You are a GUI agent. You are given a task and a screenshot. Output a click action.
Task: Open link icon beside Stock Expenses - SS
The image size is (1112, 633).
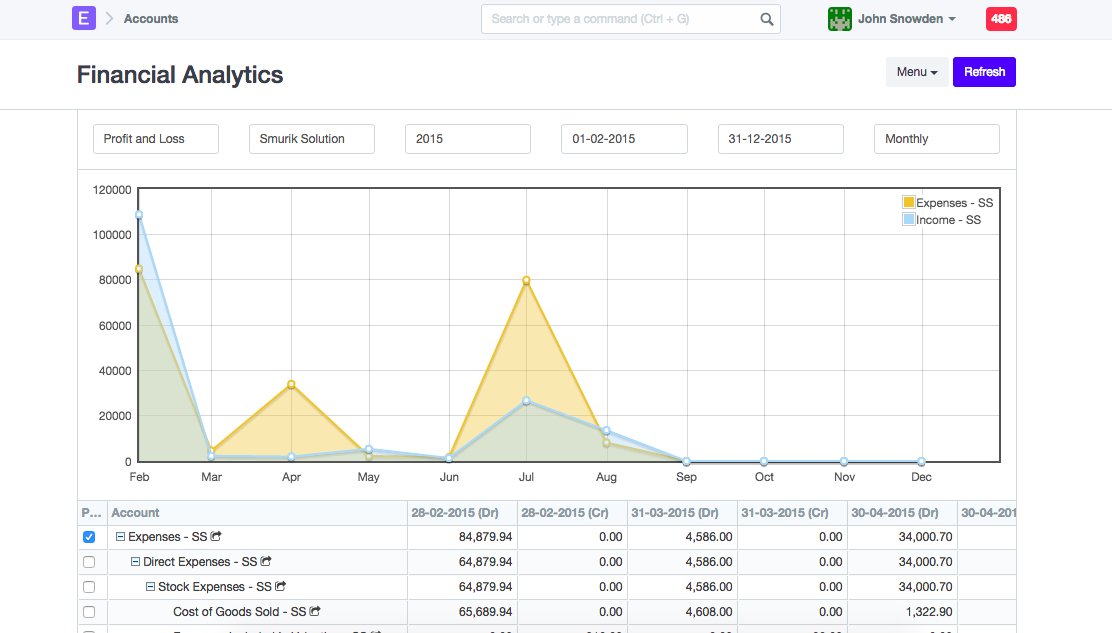click(x=280, y=587)
